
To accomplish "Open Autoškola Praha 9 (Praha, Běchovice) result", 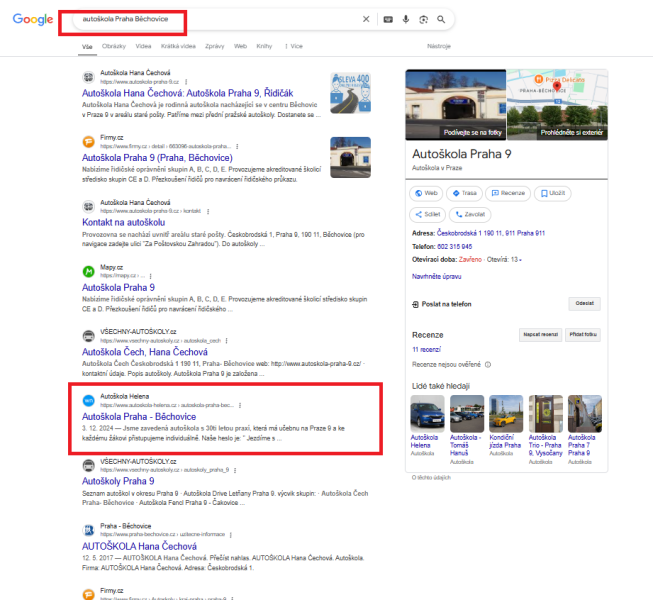I will click(x=157, y=158).
